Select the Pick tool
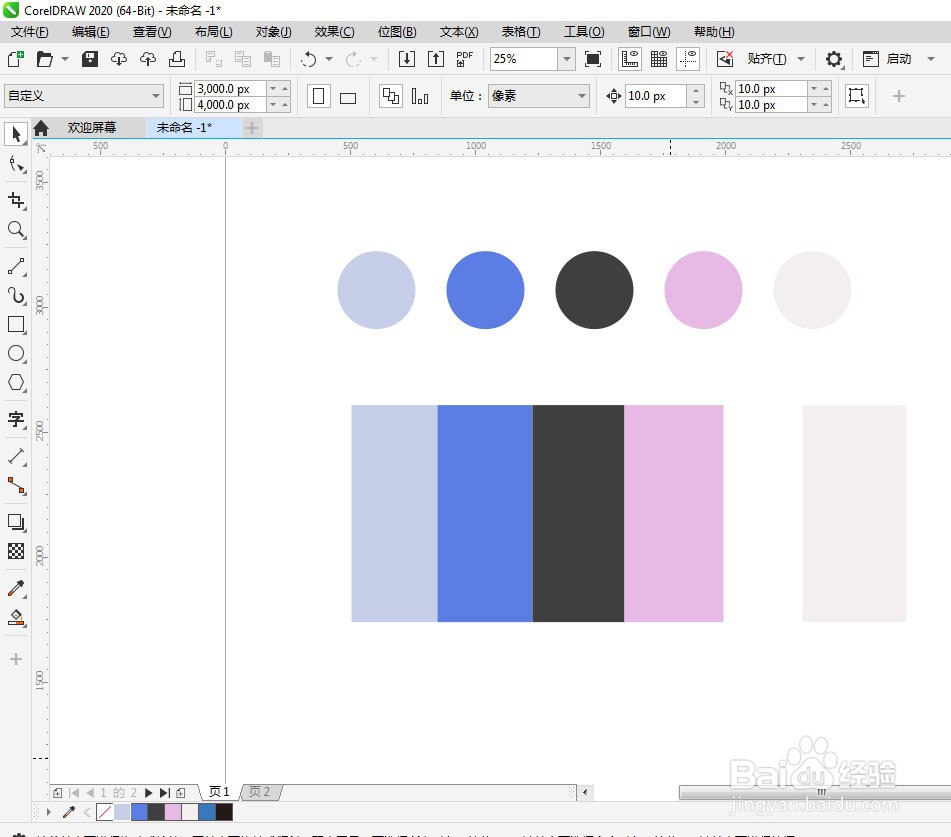951x837 pixels. (16, 134)
